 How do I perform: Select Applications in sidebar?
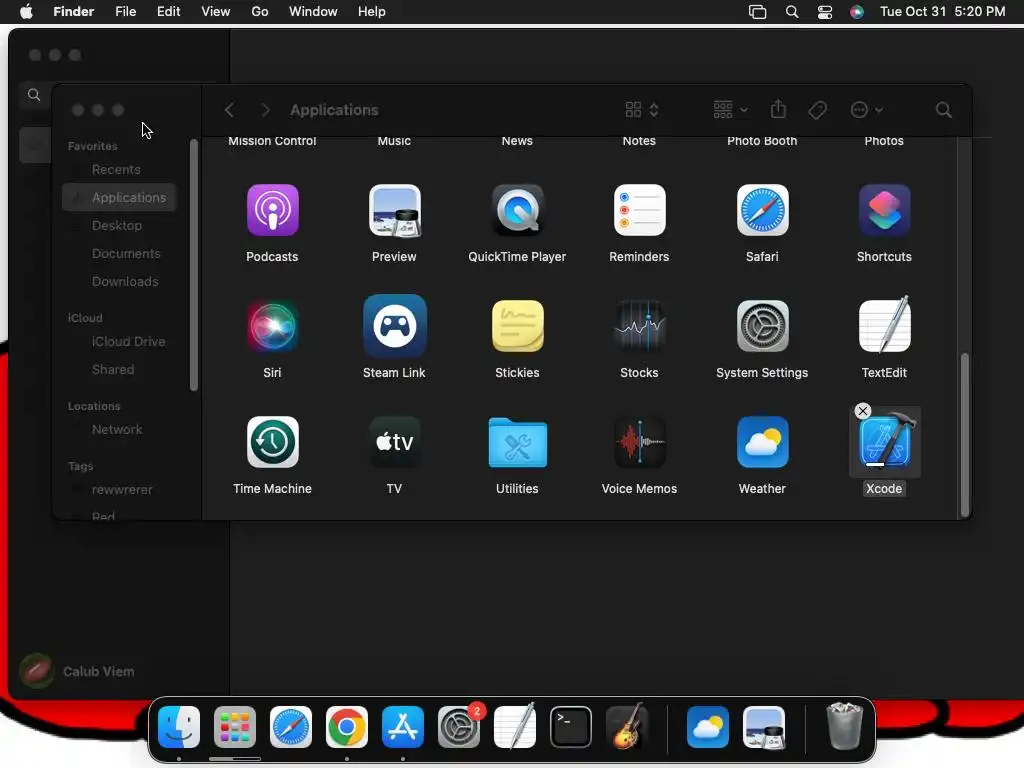pyautogui.click(x=119, y=197)
